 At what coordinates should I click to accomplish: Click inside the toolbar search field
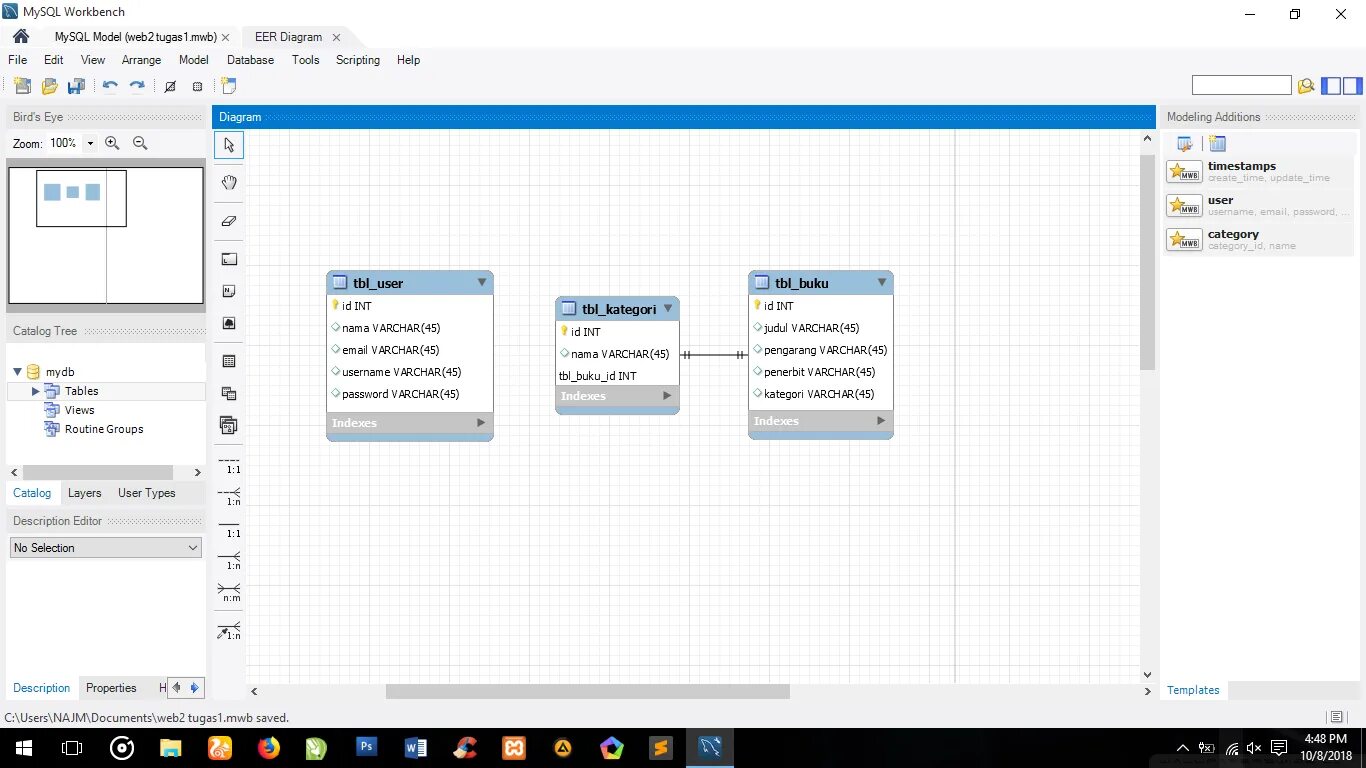1241,86
